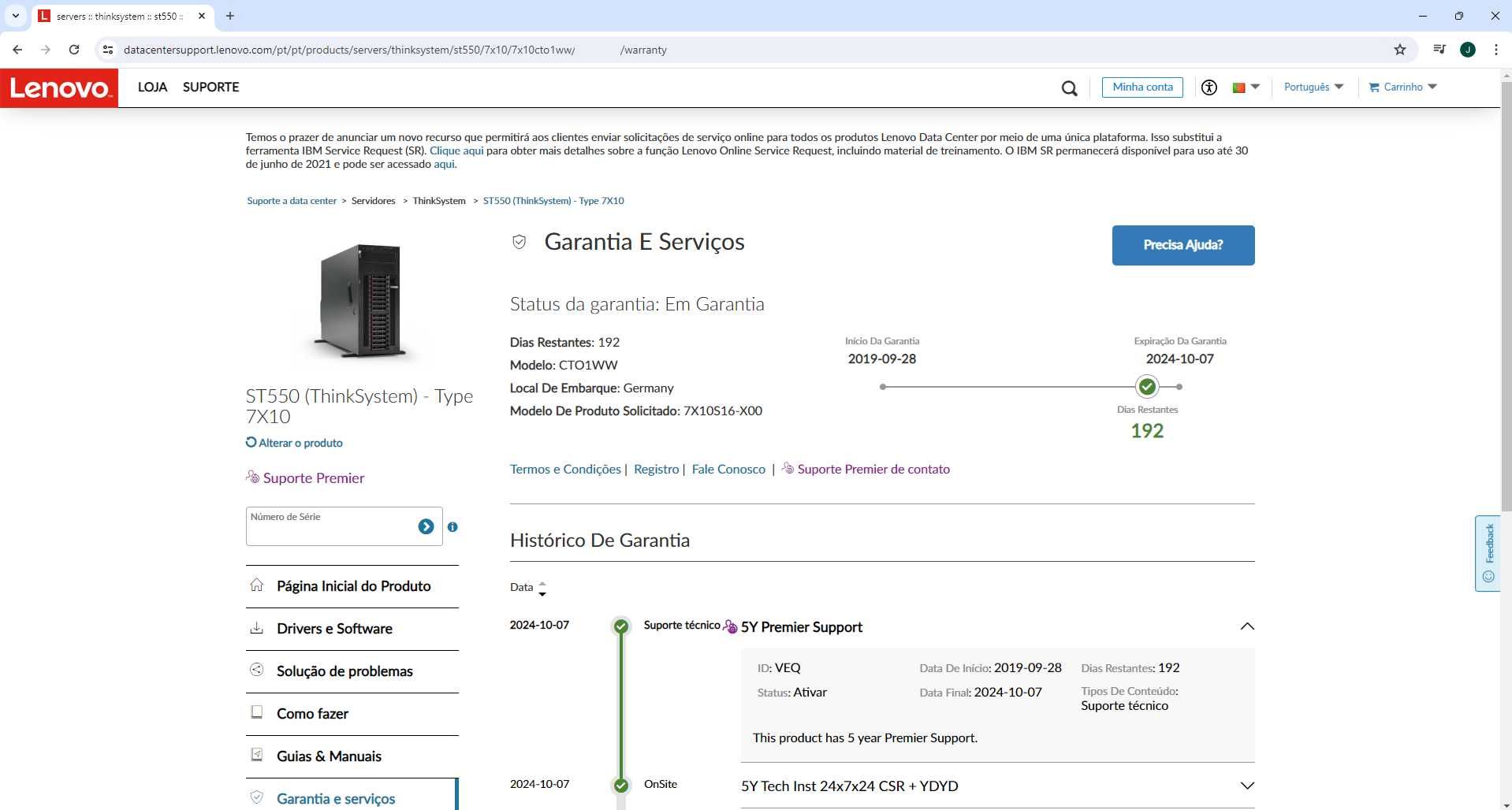This screenshot has width=1512, height=810.
Task: Open Página Inicial do Produto menu item
Action: [352, 586]
